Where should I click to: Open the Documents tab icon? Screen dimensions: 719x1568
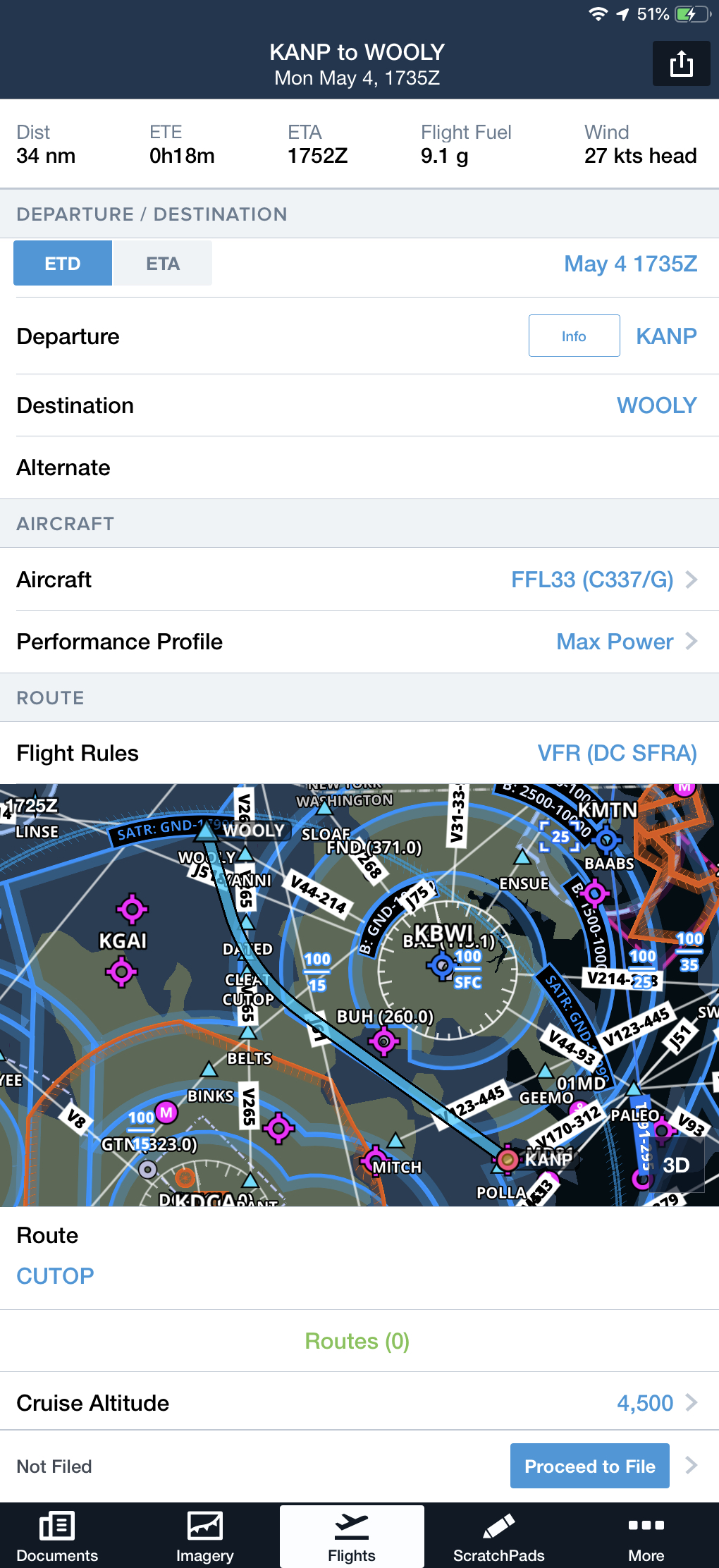(57, 1526)
